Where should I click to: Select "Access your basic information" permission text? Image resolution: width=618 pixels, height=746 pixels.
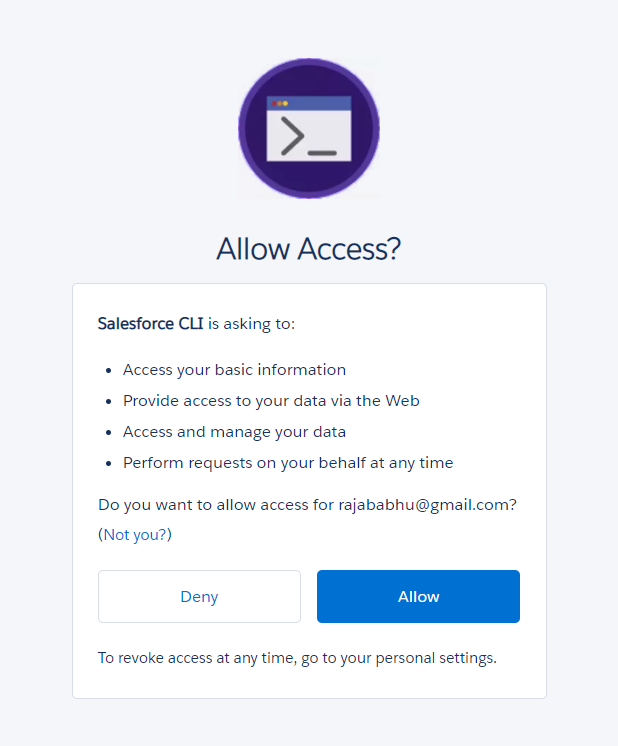[234, 370]
